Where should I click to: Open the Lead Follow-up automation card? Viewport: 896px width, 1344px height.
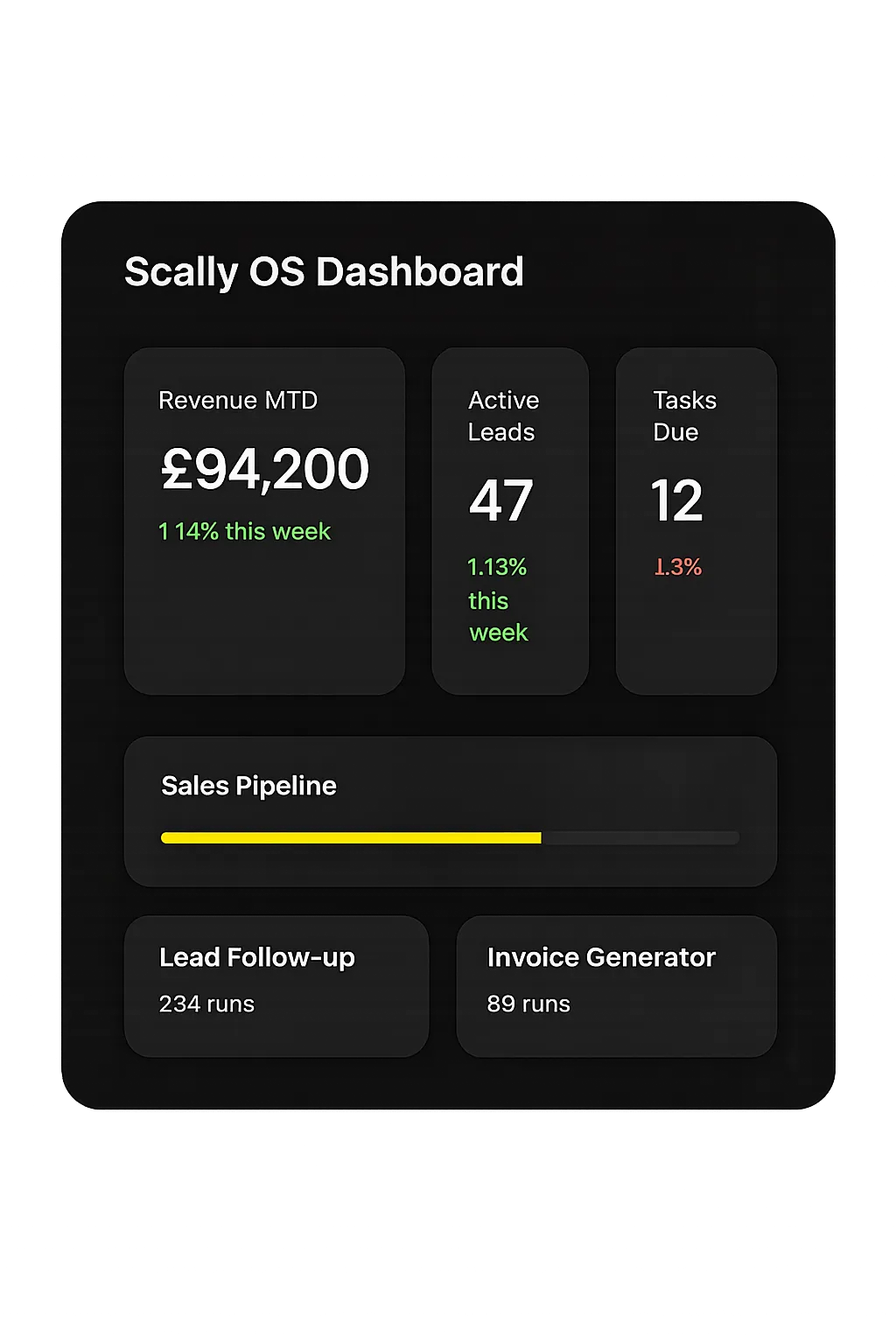point(276,986)
